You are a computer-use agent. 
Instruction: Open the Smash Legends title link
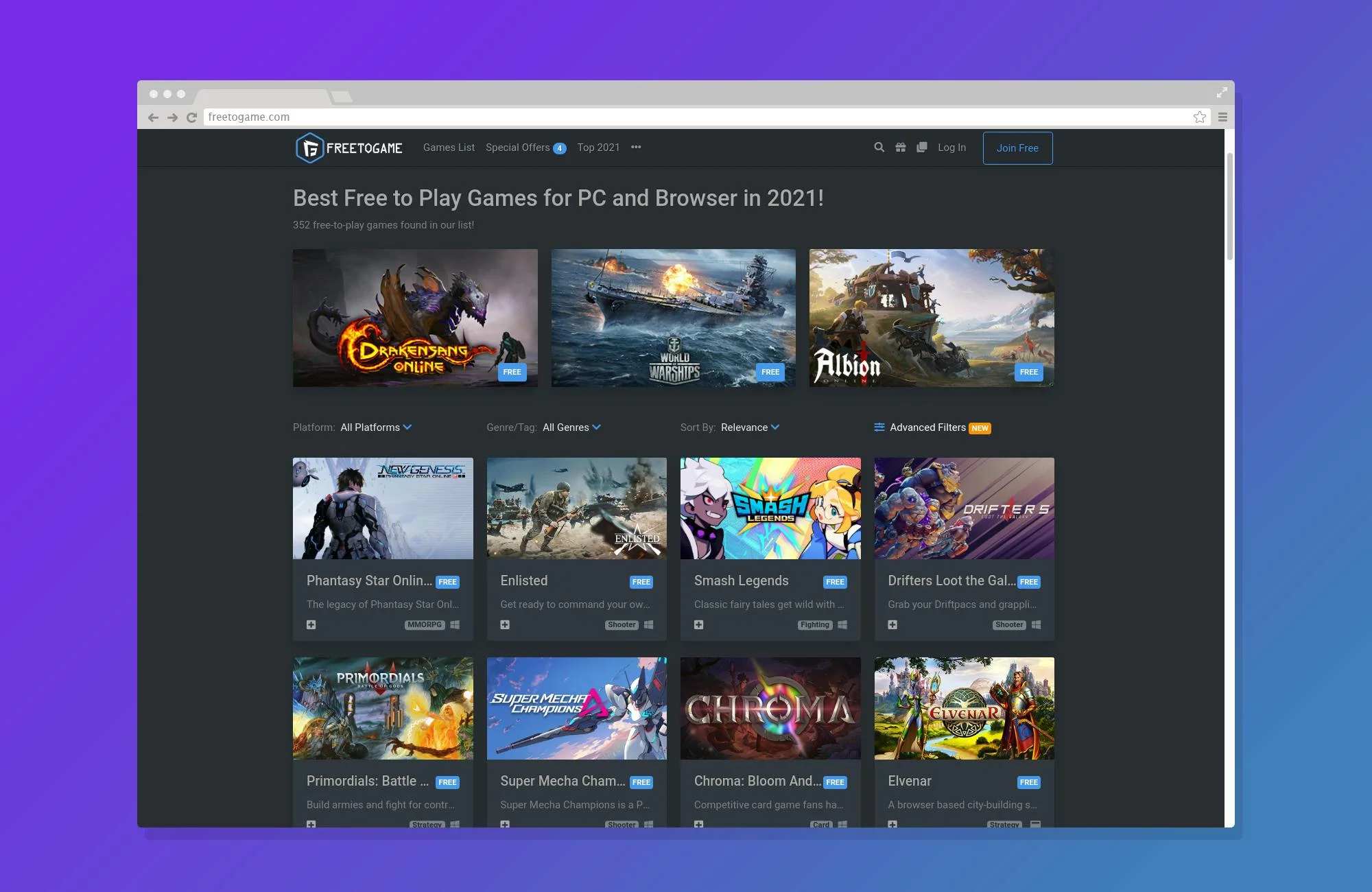pos(741,580)
